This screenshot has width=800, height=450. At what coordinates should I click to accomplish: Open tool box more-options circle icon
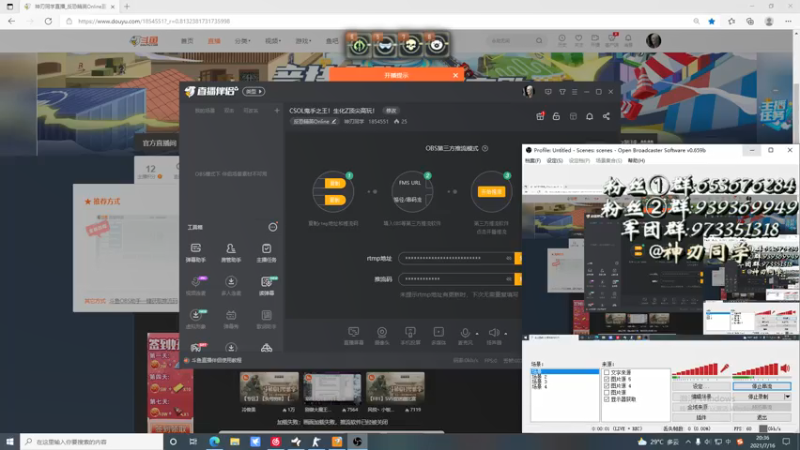pyautogui.click(x=273, y=227)
